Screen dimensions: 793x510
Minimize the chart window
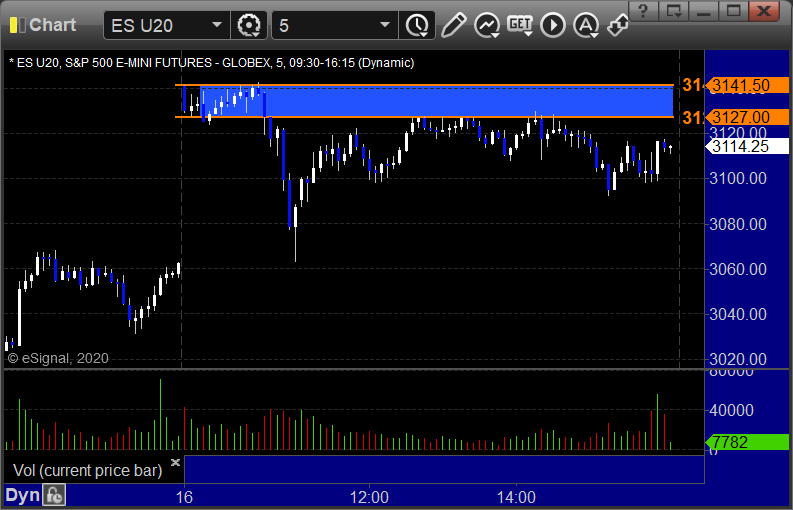[703, 10]
